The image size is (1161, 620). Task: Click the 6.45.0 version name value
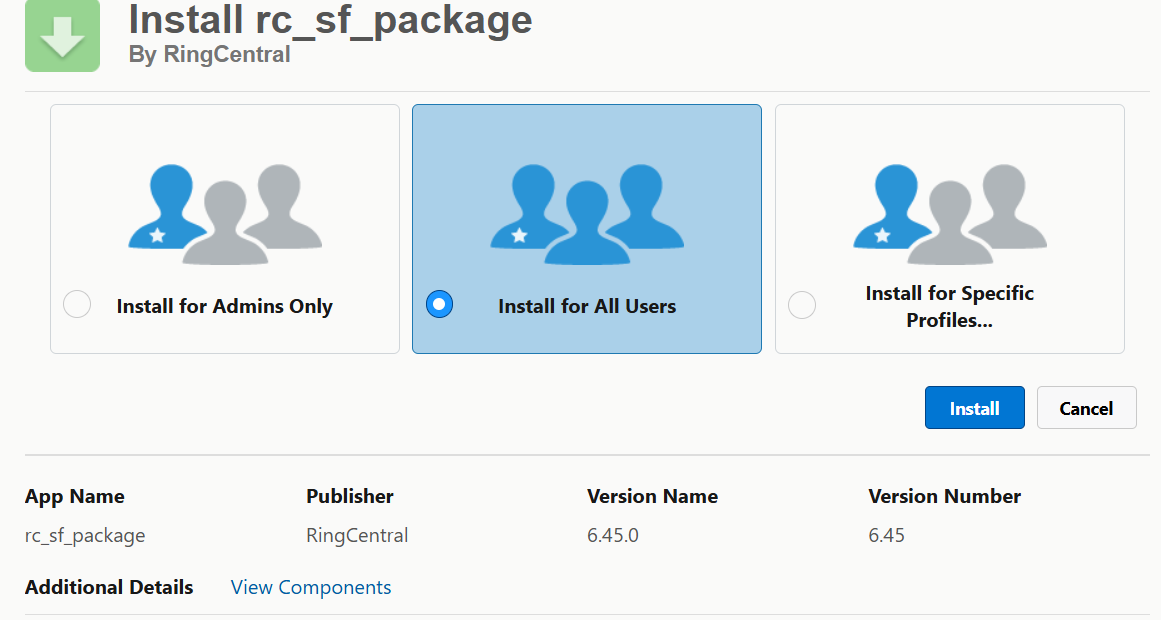pos(612,536)
